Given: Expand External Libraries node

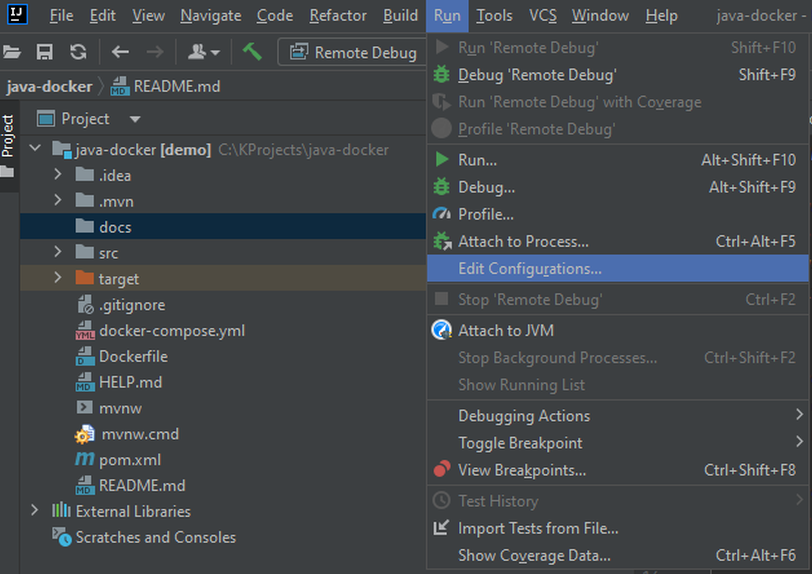Looking at the screenshot, I should click(x=35, y=510).
